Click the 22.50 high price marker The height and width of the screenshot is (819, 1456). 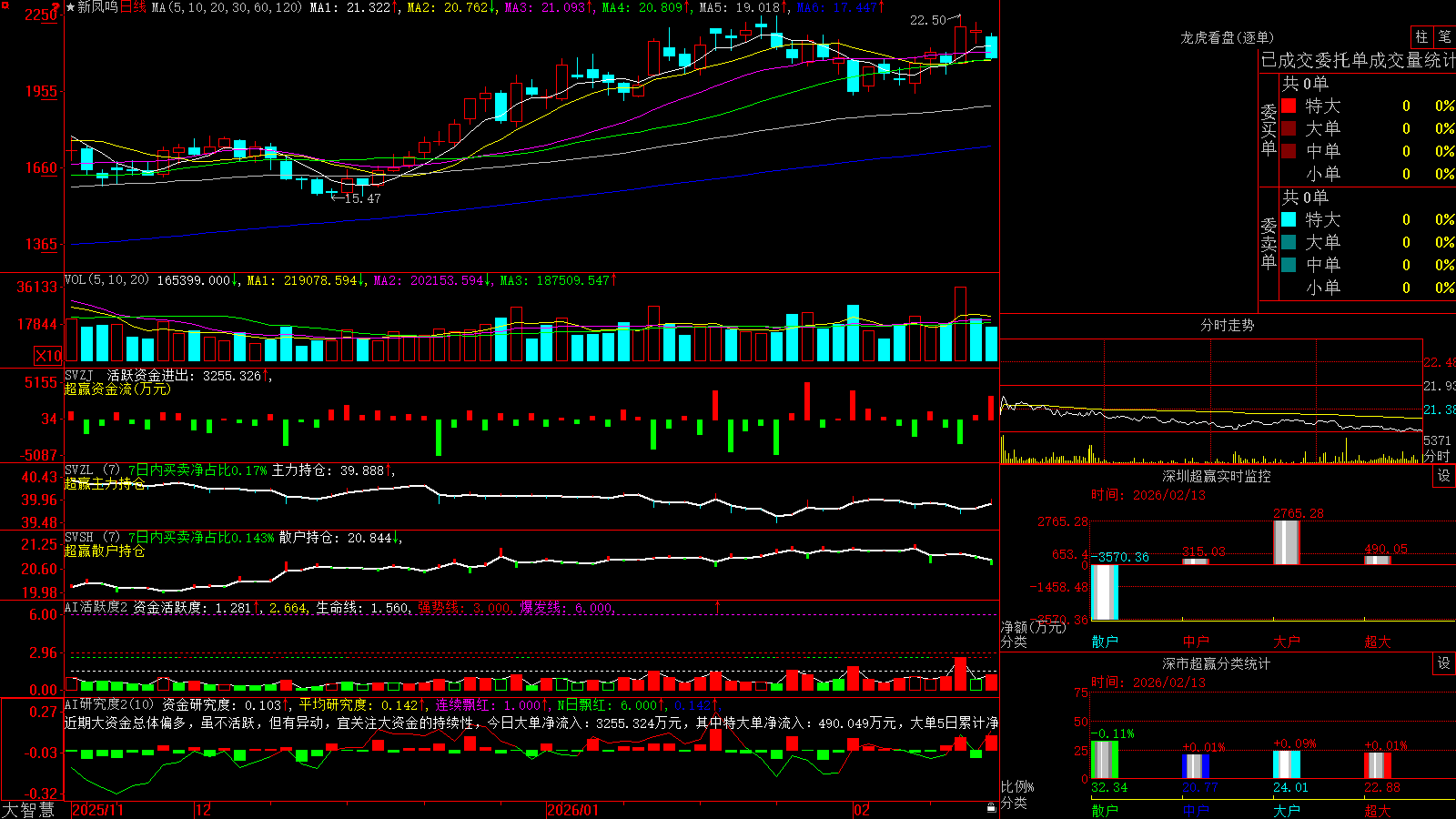pyautogui.click(x=928, y=20)
